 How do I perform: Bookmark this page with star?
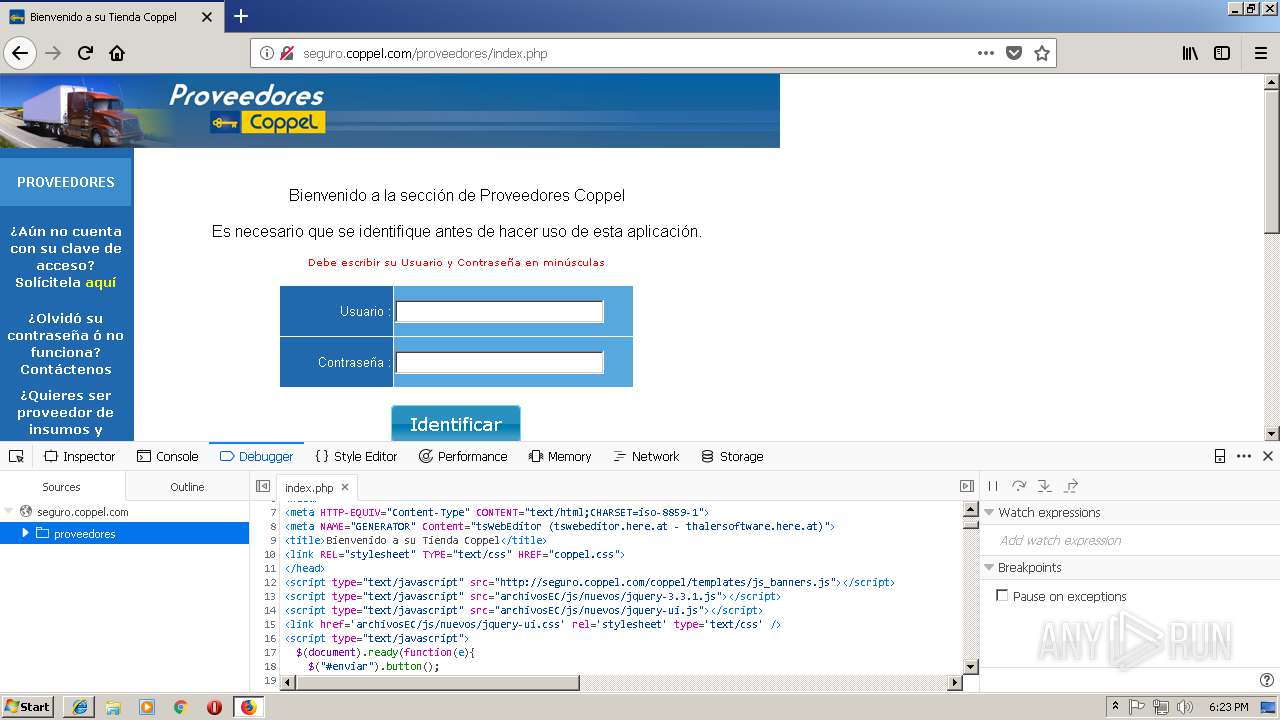coord(1041,53)
